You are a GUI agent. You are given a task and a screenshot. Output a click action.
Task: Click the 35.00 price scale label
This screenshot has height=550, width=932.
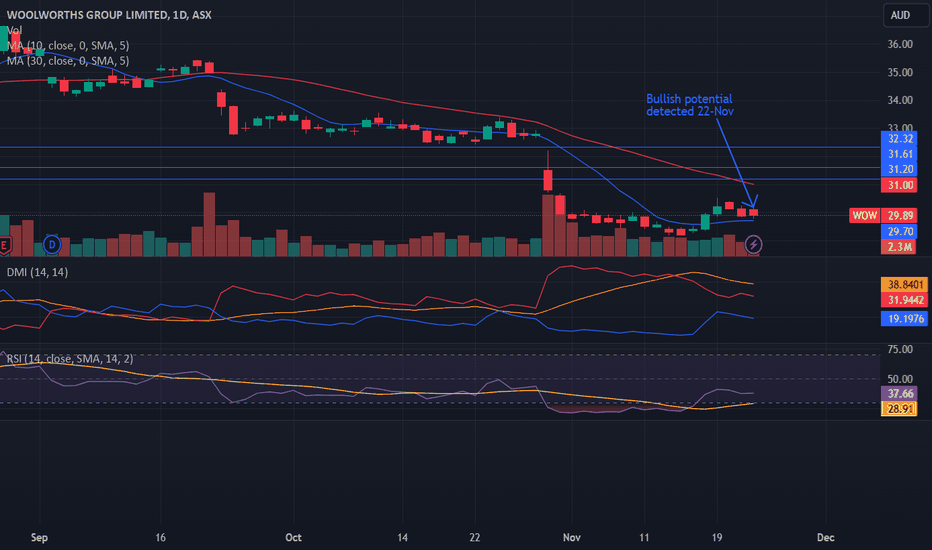click(x=900, y=73)
